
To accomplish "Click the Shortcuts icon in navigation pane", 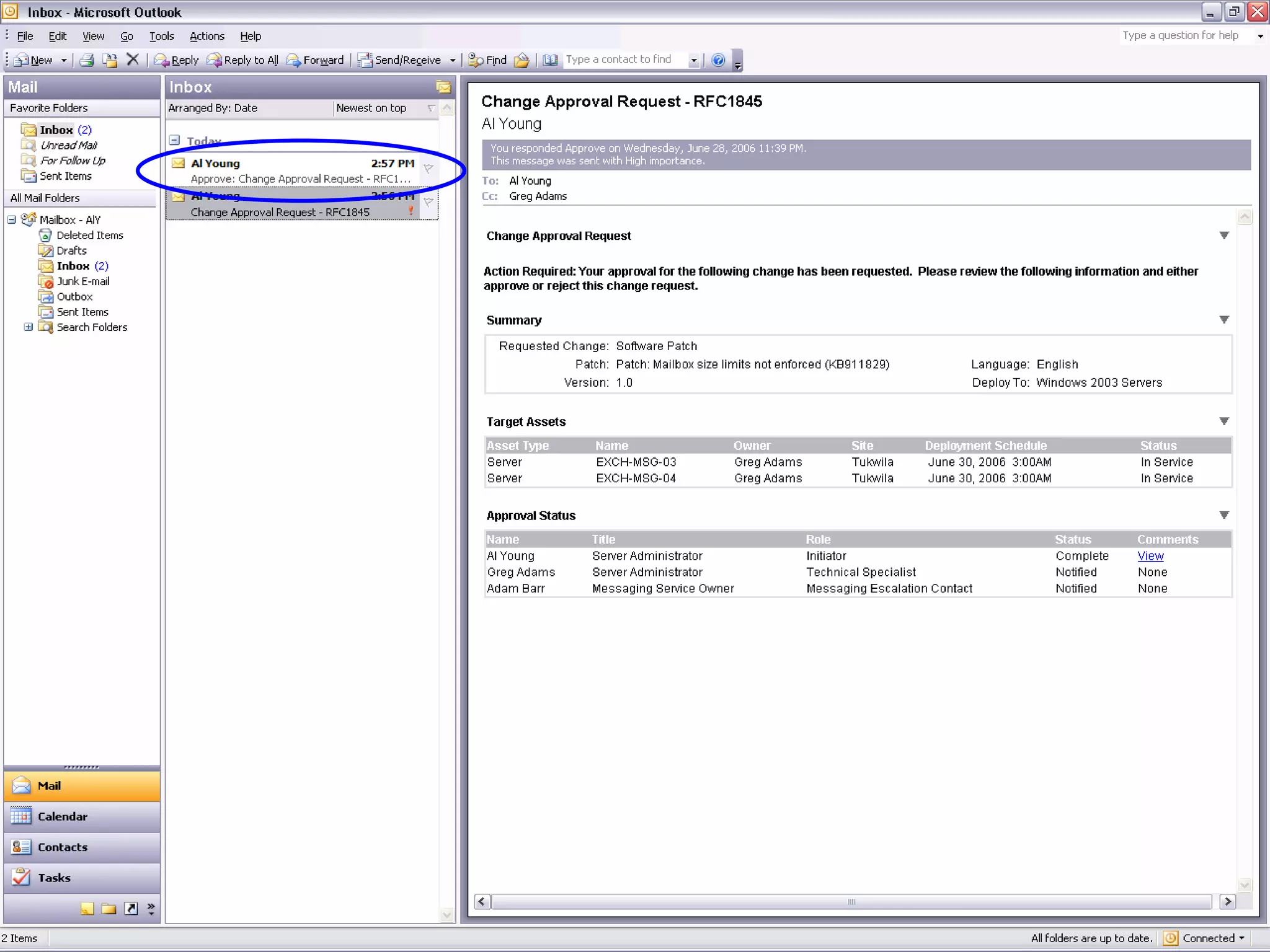I will click(131, 909).
